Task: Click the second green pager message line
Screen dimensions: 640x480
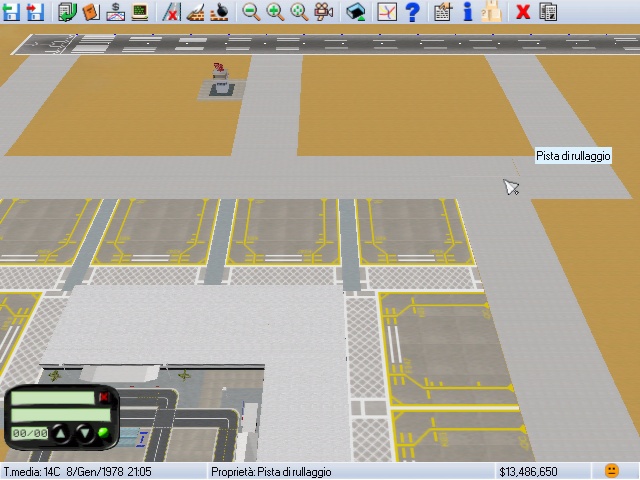Action: click(61, 416)
